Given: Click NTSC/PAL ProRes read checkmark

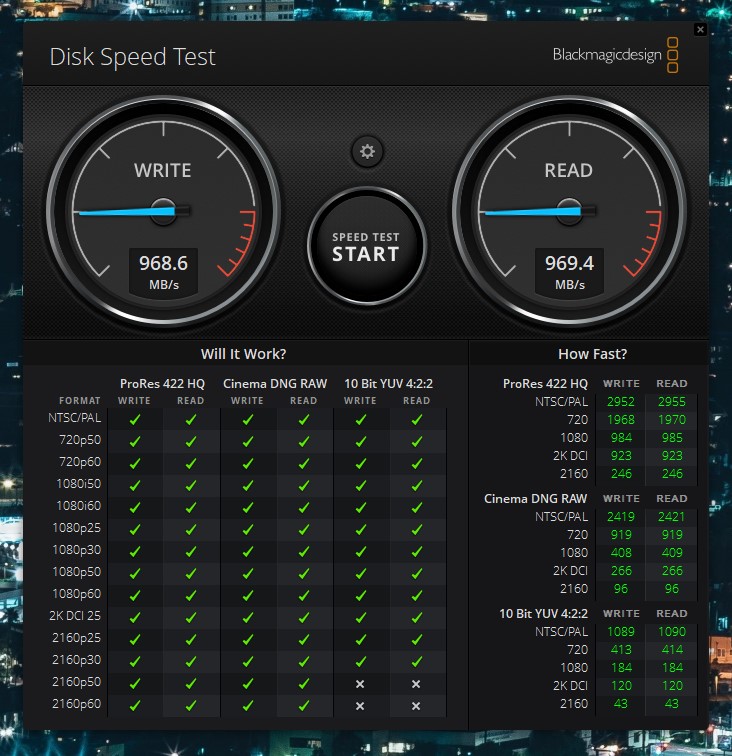Looking at the screenshot, I should [x=191, y=419].
